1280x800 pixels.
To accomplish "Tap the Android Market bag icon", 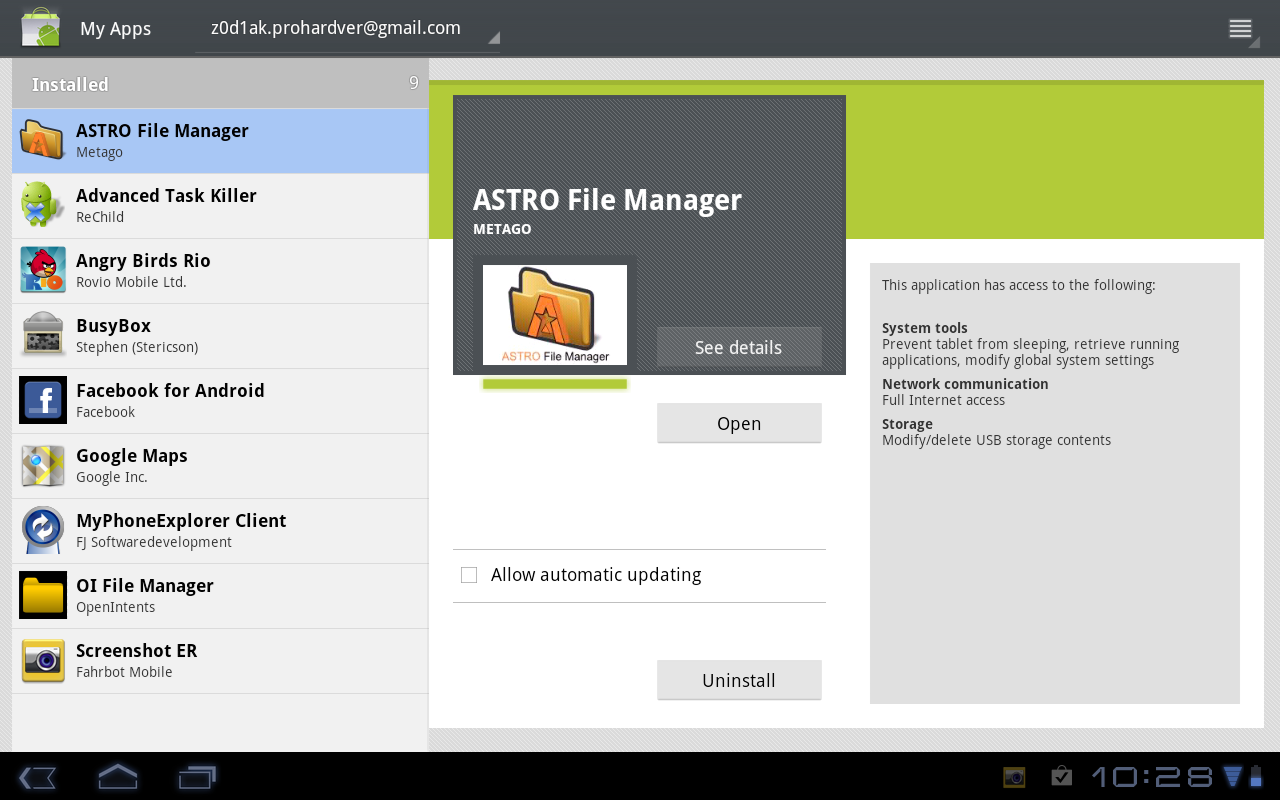I will coord(41,28).
